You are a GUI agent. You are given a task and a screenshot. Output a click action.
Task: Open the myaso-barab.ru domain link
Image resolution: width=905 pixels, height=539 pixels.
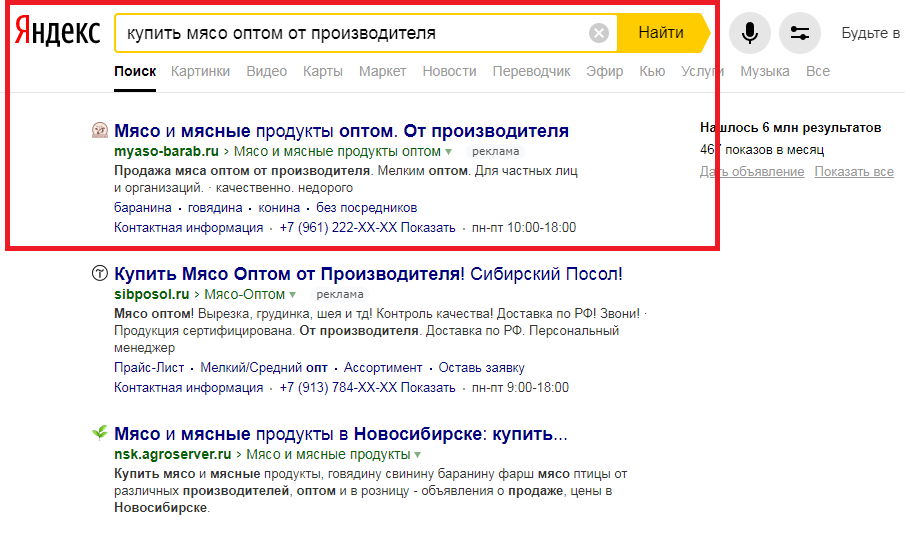point(166,151)
